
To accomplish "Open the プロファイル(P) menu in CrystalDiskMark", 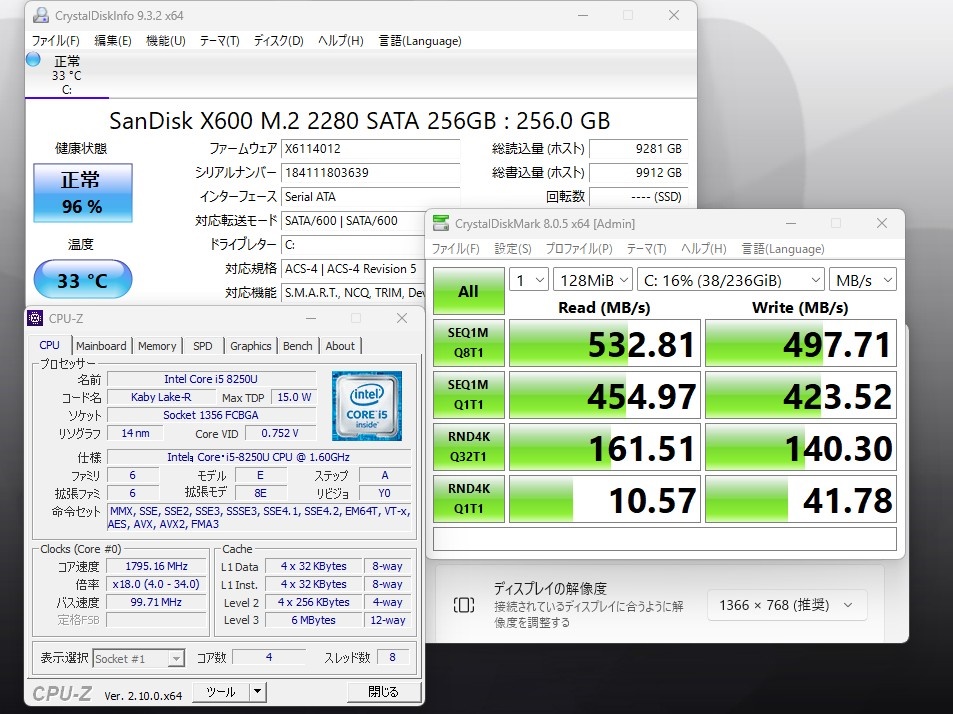I will coord(579,249).
